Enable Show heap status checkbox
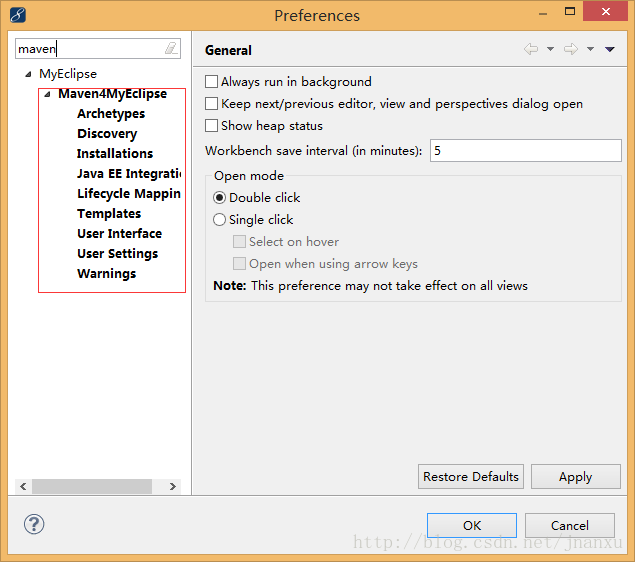The image size is (635, 562). [211, 126]
